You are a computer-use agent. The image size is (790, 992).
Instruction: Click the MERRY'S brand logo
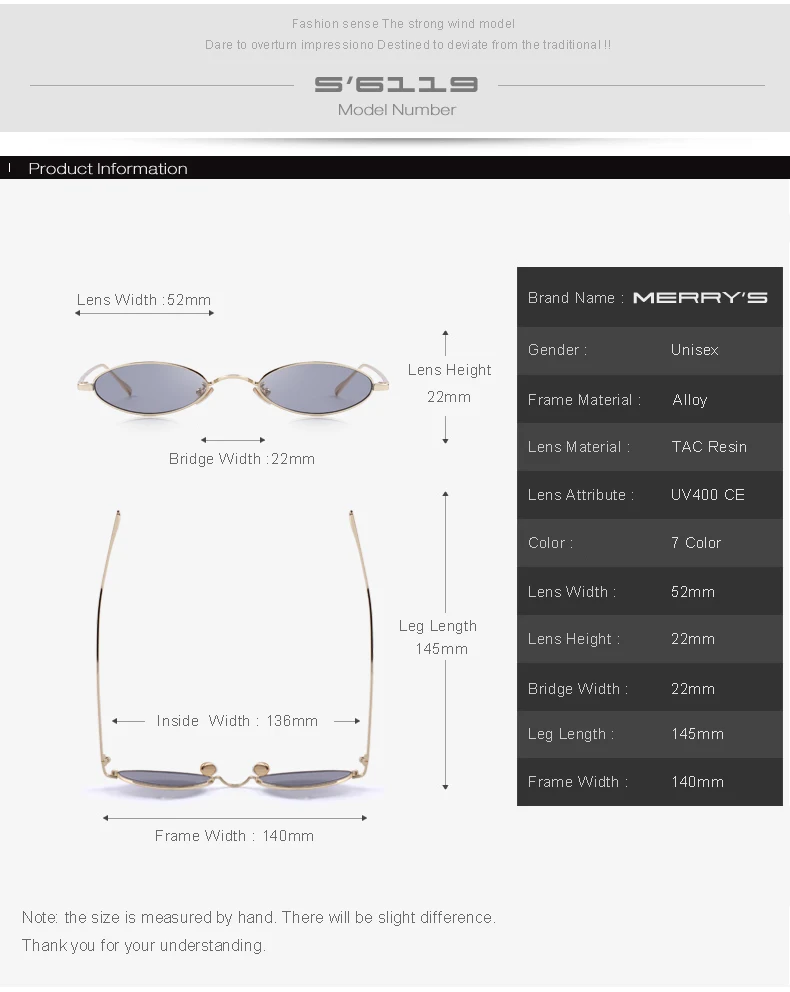pos(700,297)
